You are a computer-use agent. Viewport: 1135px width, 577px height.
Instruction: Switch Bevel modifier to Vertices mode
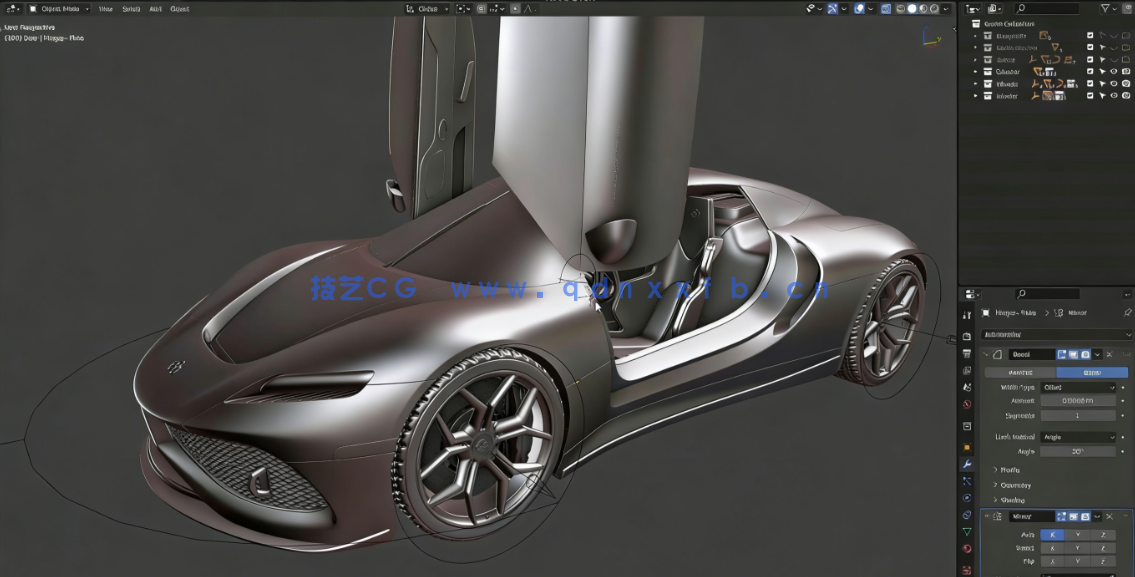(x=1018, y=371)
